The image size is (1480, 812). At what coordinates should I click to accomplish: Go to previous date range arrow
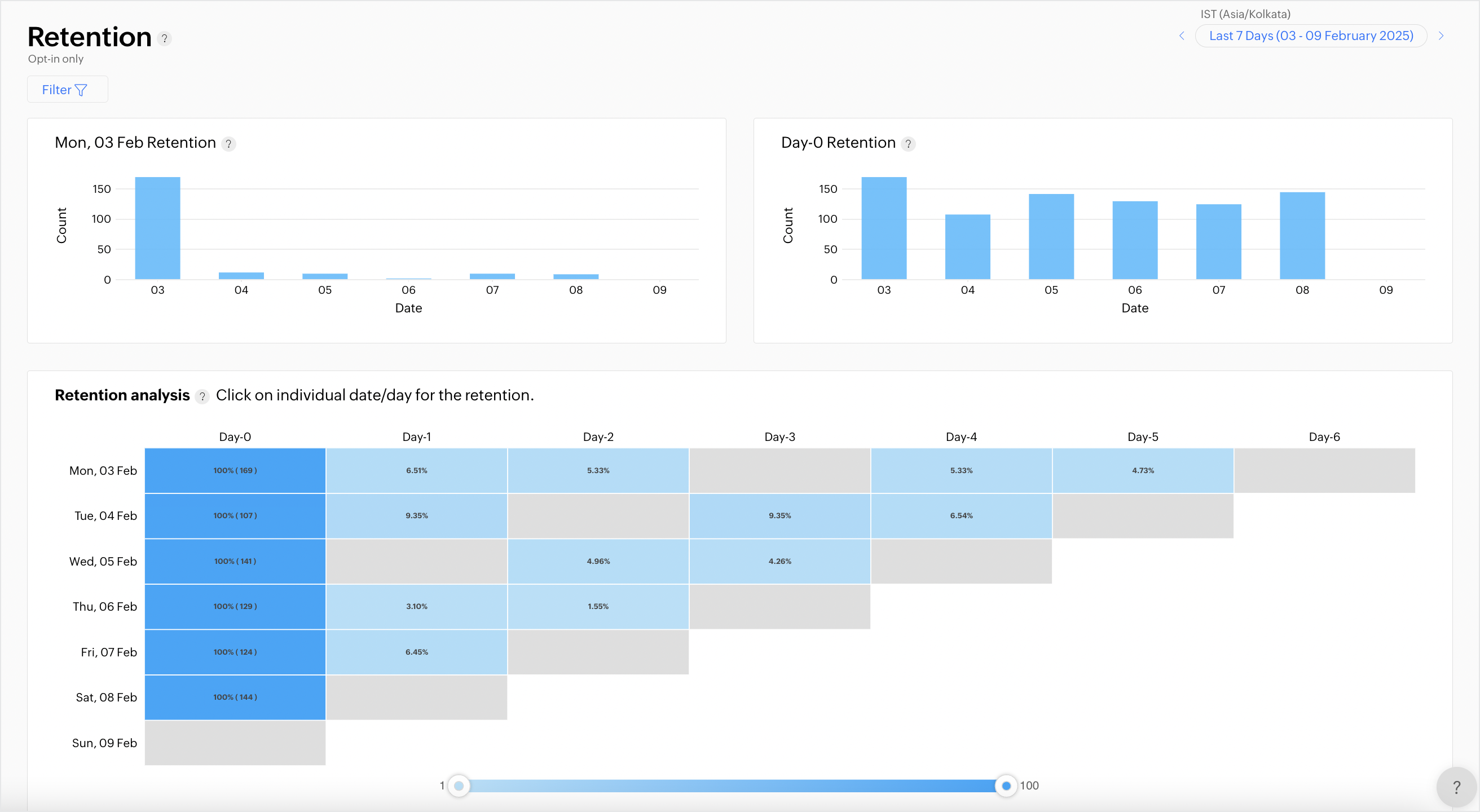click(x=1182, y=36)
